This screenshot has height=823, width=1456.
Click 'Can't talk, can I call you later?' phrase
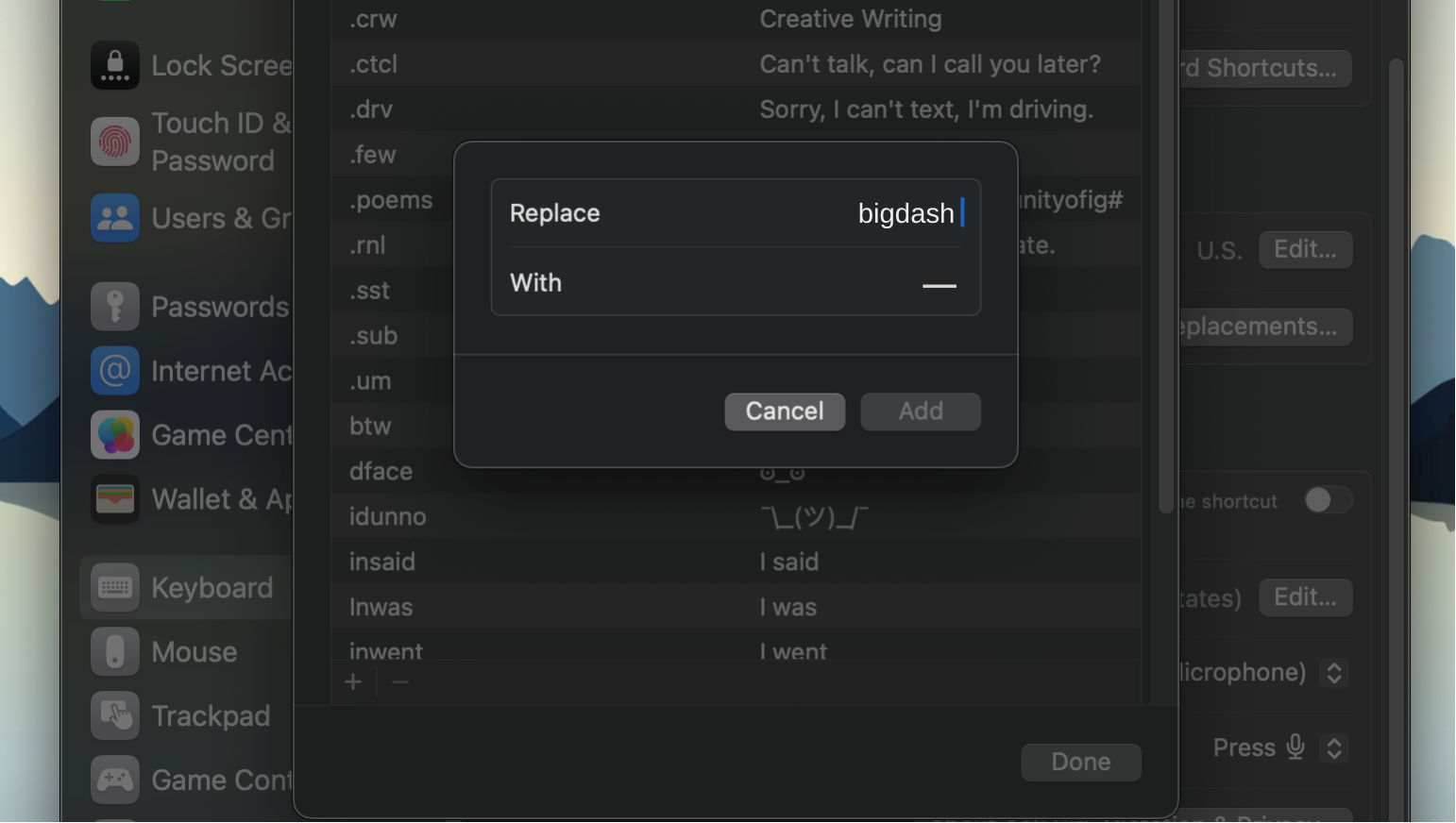930,64
